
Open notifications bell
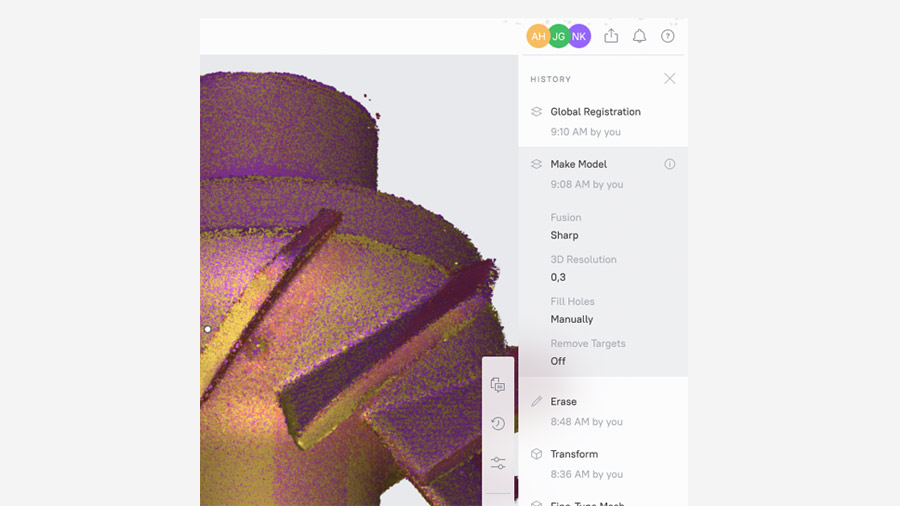point(639,36)
